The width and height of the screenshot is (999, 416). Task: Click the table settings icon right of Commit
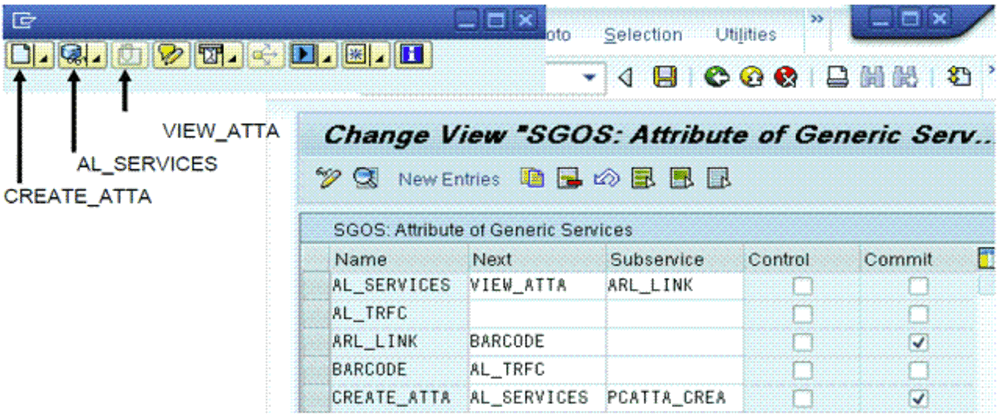point(987,259)
